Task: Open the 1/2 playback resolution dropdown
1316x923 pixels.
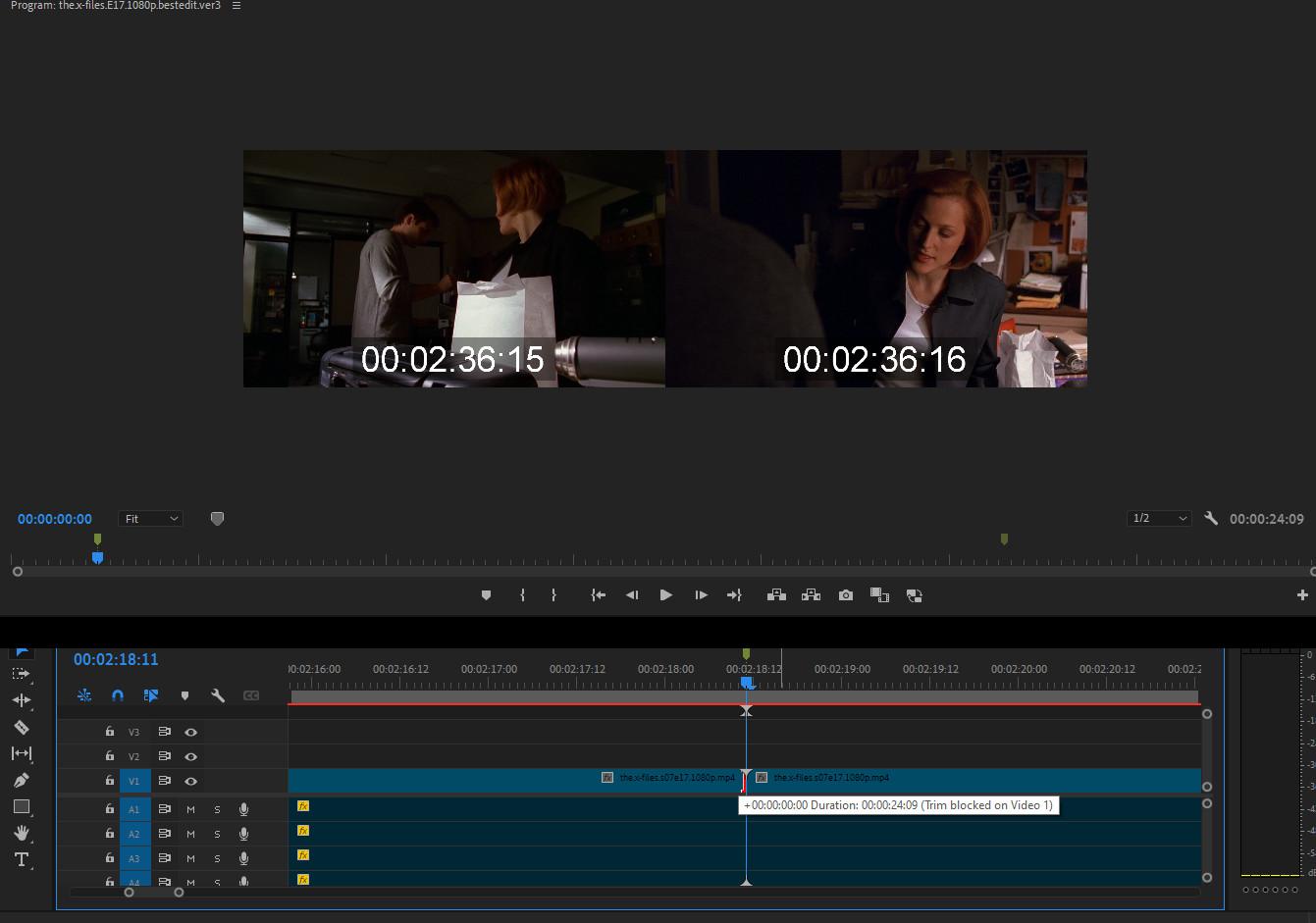Action: [1159, 518]
